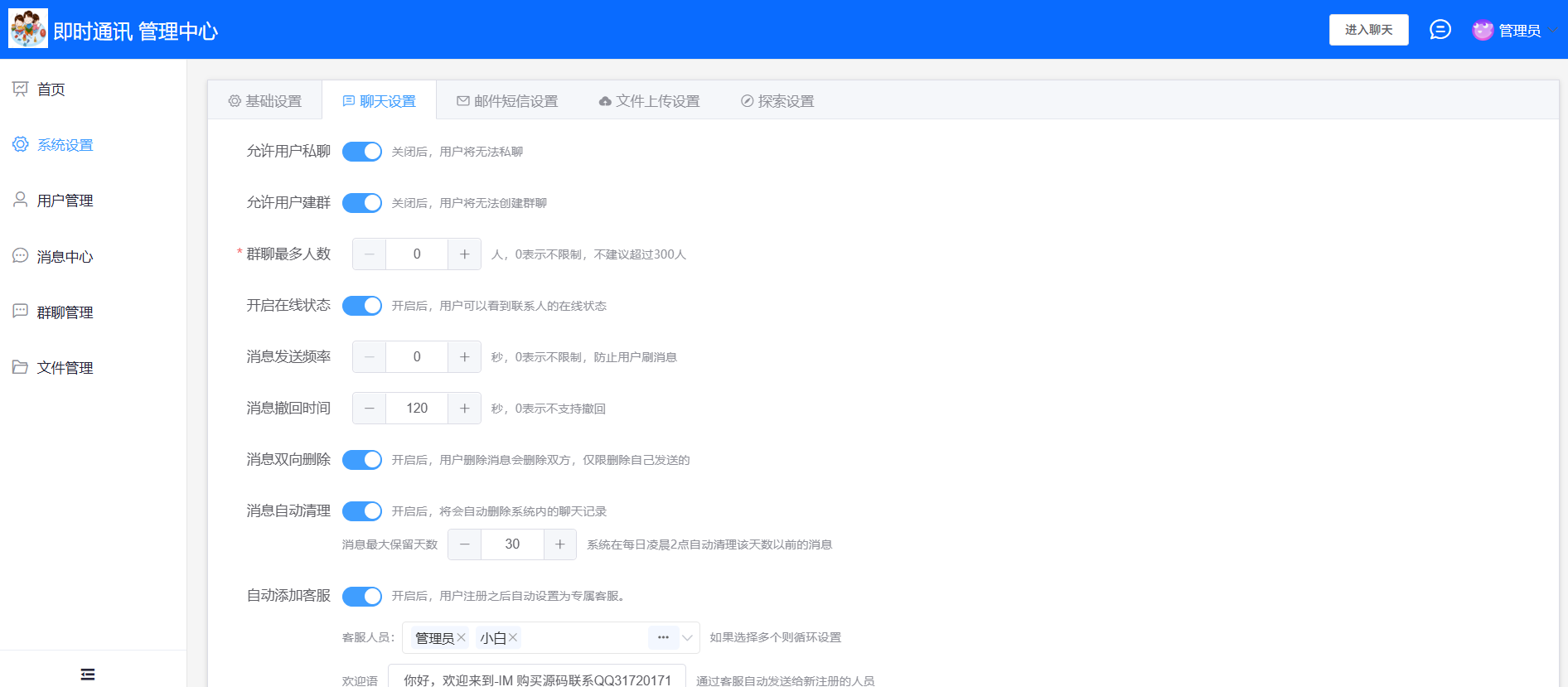Click the 文件管理 folder icon
1568x687 pixels.
coord(20,367)
